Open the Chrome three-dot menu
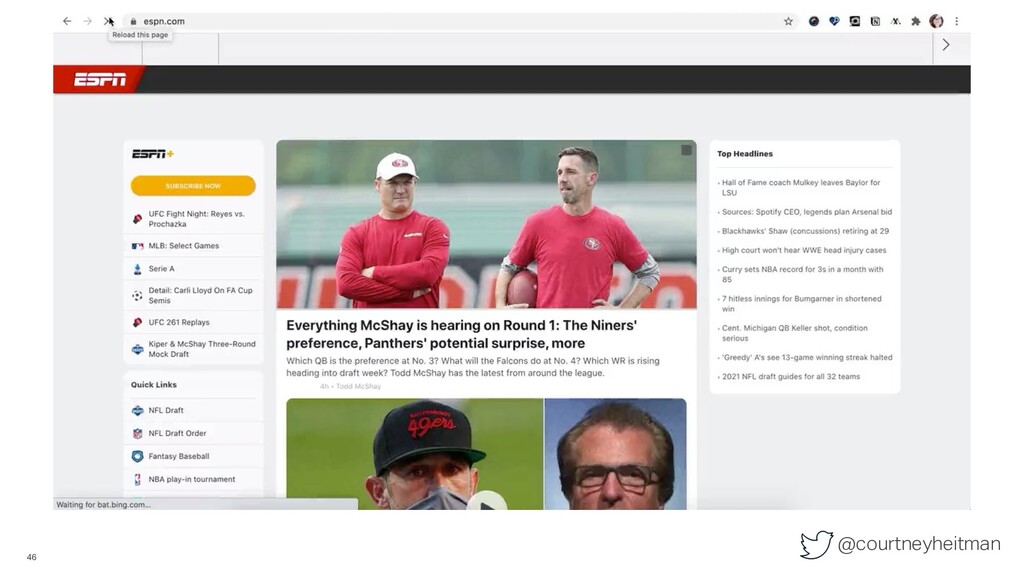 click(x=957, y=22)
